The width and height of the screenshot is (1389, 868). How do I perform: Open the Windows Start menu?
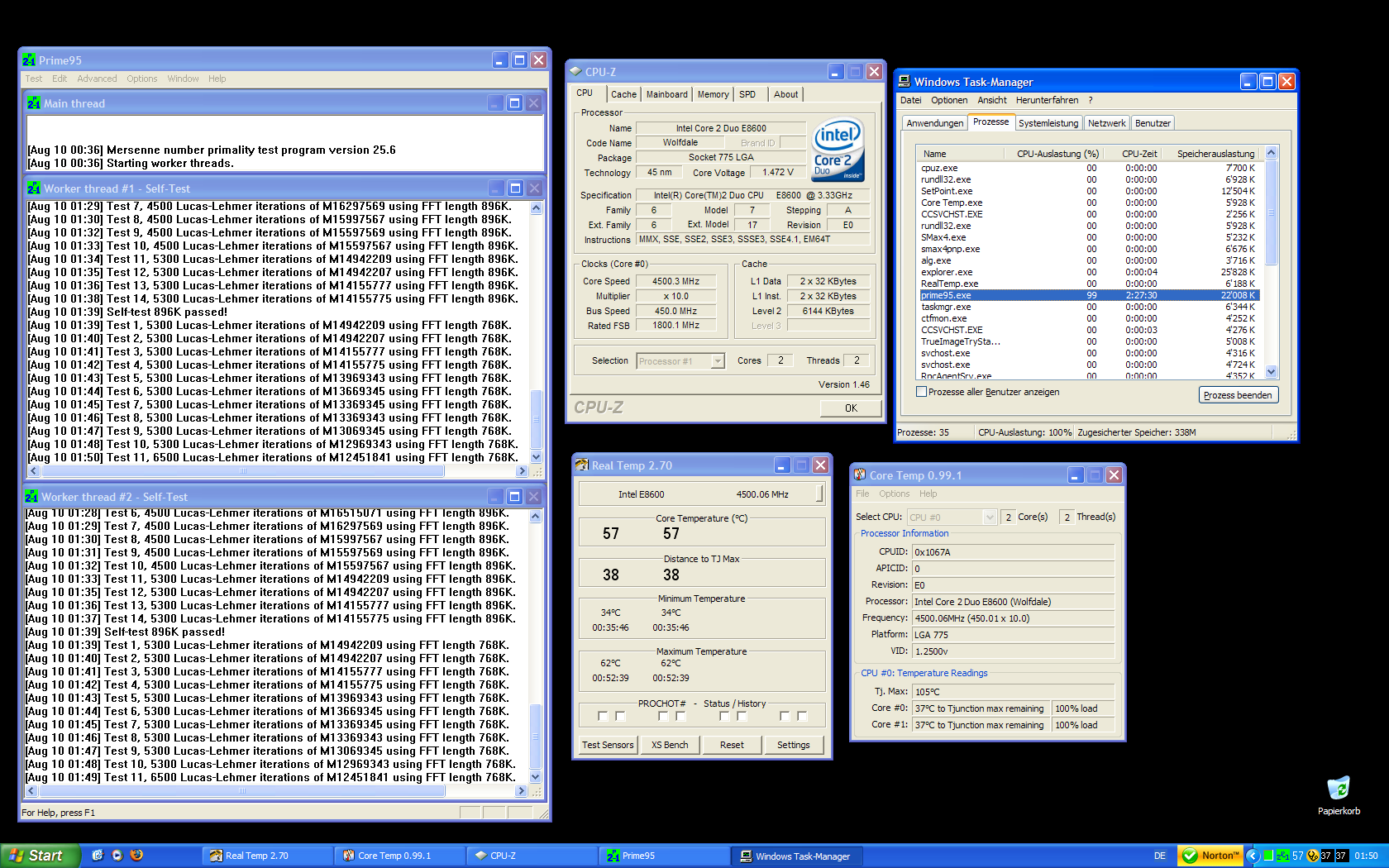[40, 856]
